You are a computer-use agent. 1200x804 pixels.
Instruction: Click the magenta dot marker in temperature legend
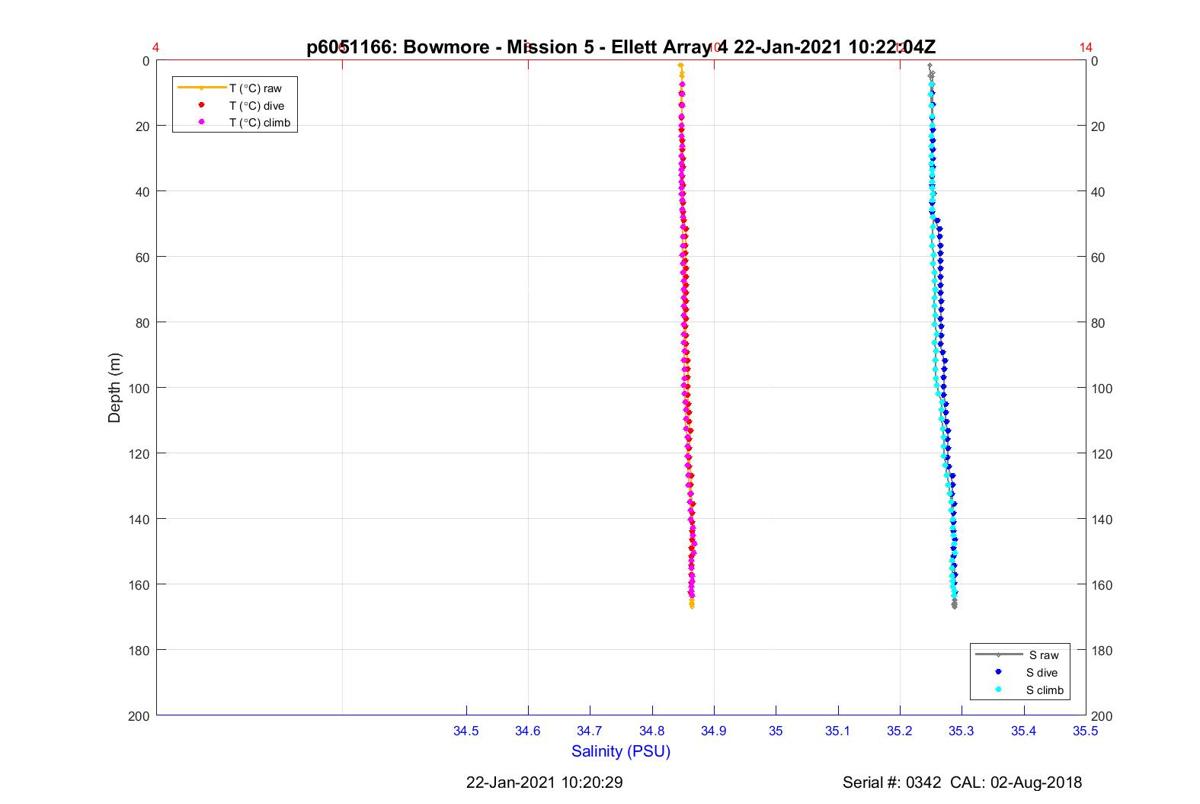point(202,122)
